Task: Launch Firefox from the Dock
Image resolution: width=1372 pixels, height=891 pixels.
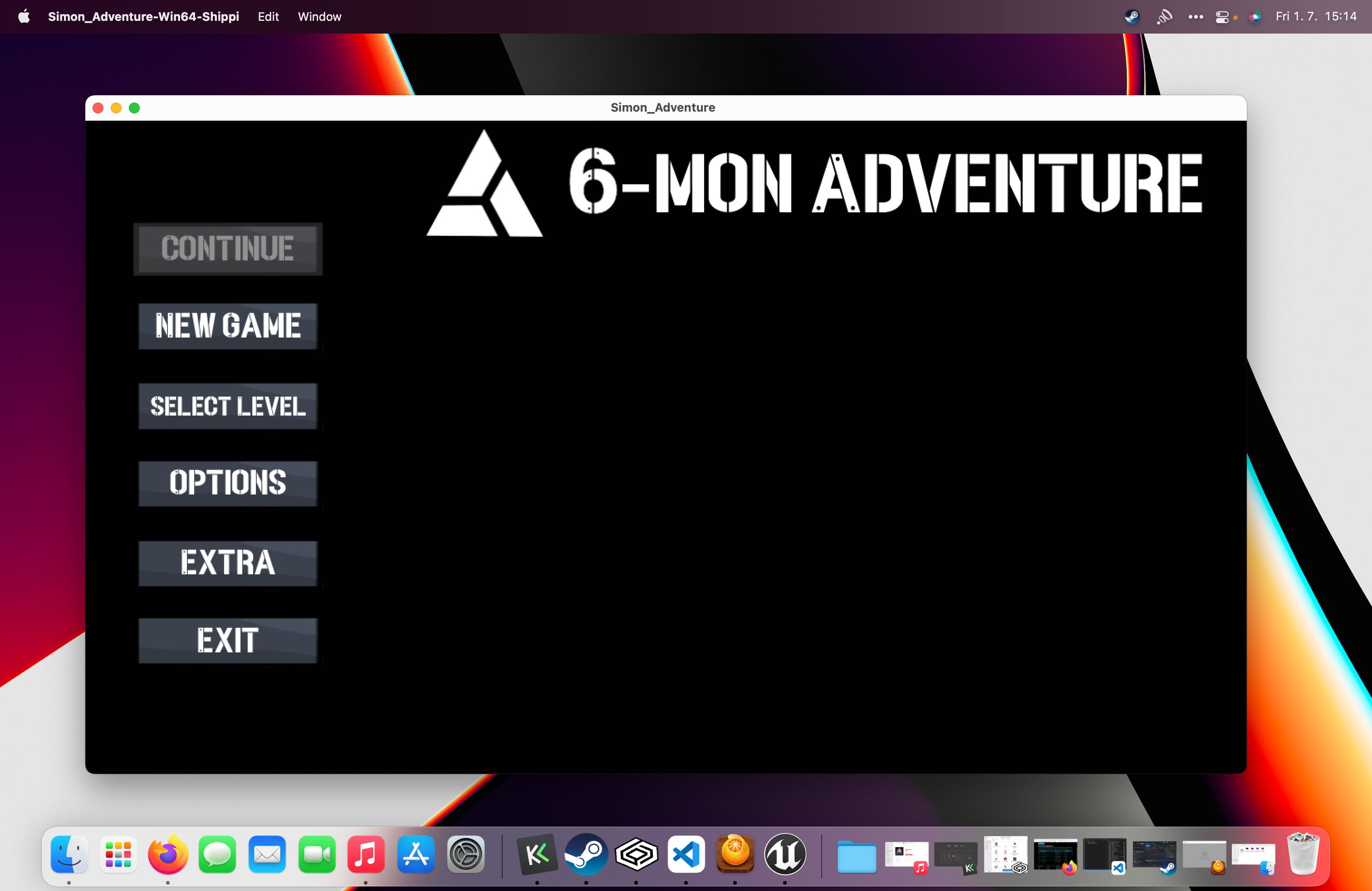Action: [168, 854]
